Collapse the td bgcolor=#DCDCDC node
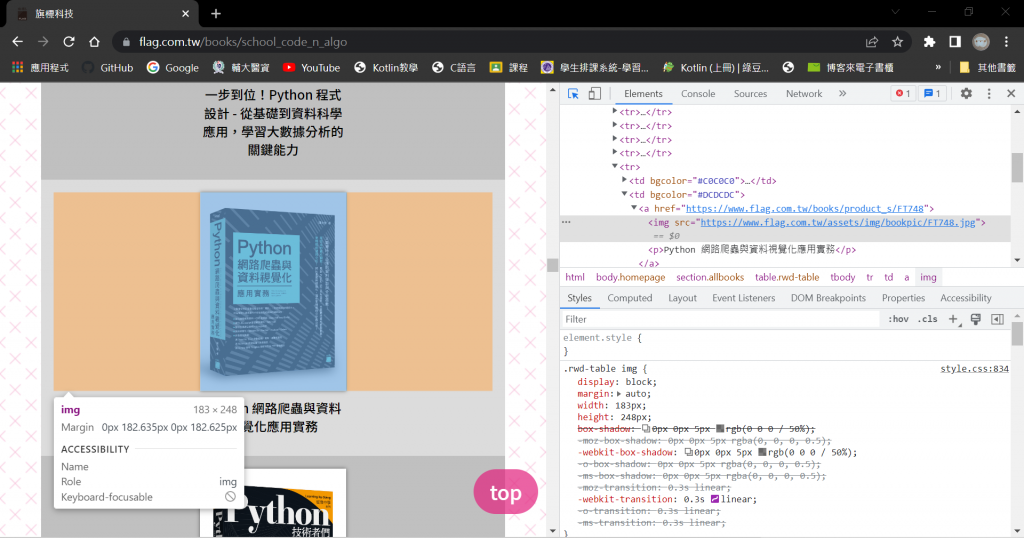 624,194
